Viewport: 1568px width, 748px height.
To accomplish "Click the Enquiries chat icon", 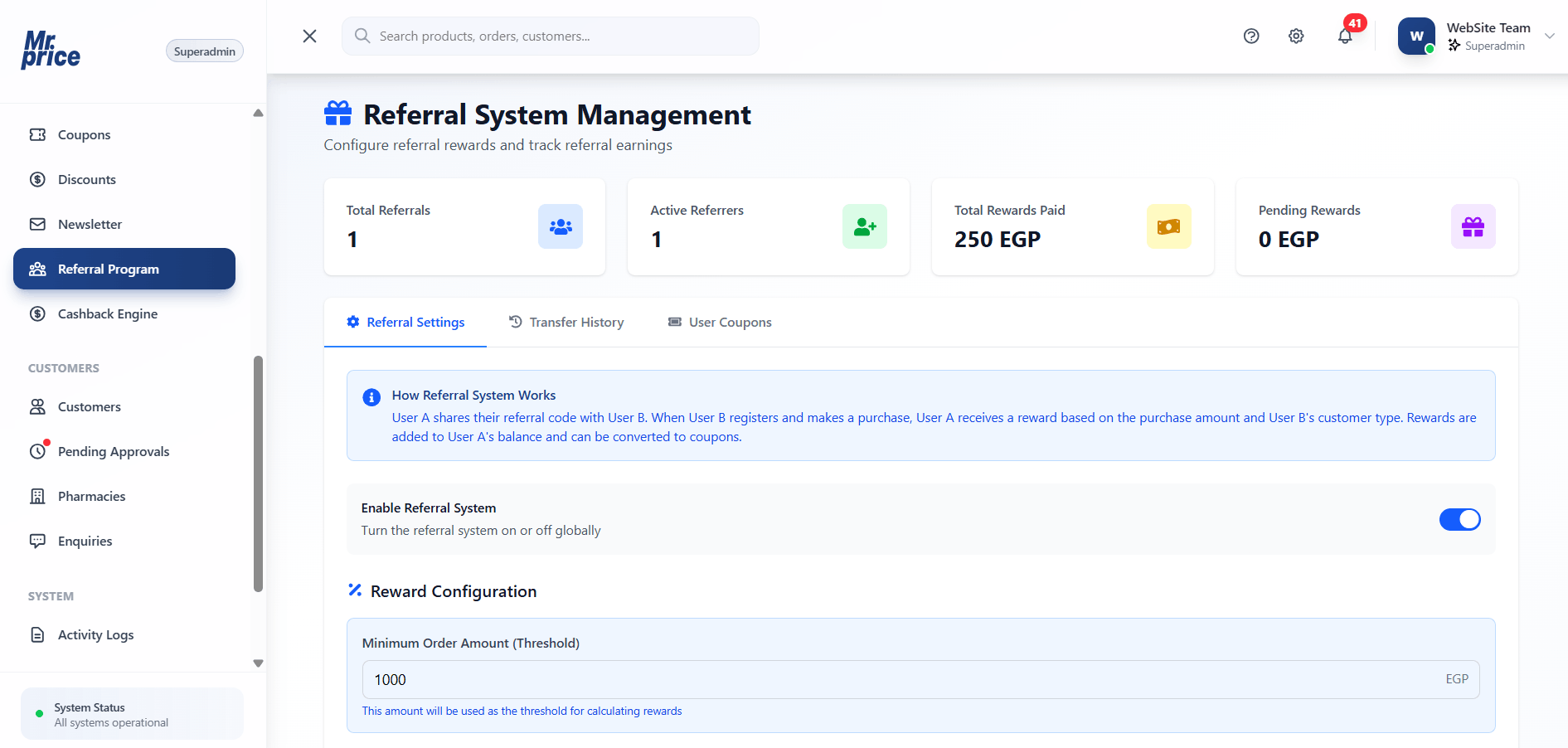I will coord(37,541).
